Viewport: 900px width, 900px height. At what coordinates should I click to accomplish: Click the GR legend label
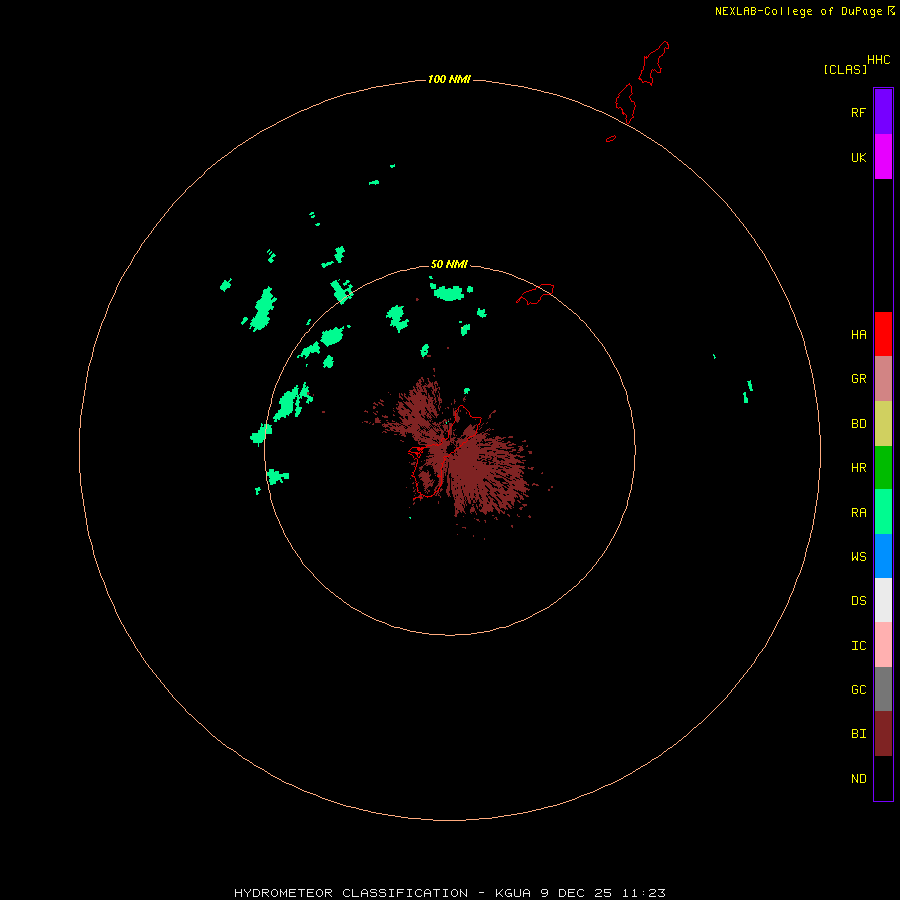(858, 379)
